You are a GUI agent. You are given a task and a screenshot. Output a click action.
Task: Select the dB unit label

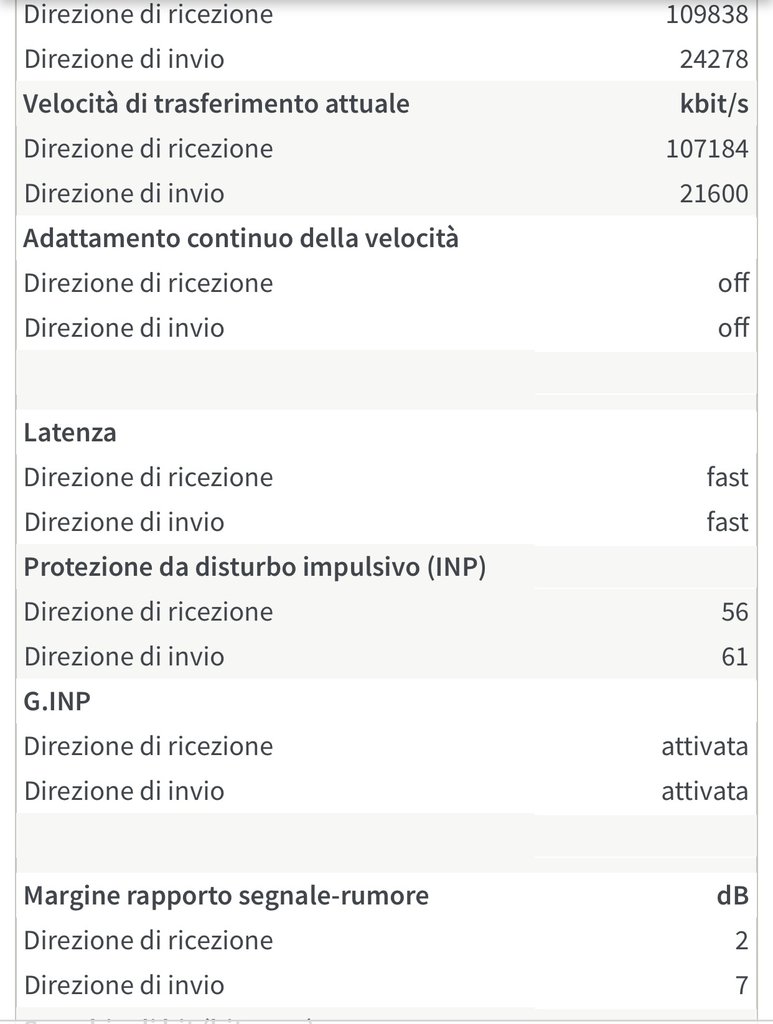(733, 895)
